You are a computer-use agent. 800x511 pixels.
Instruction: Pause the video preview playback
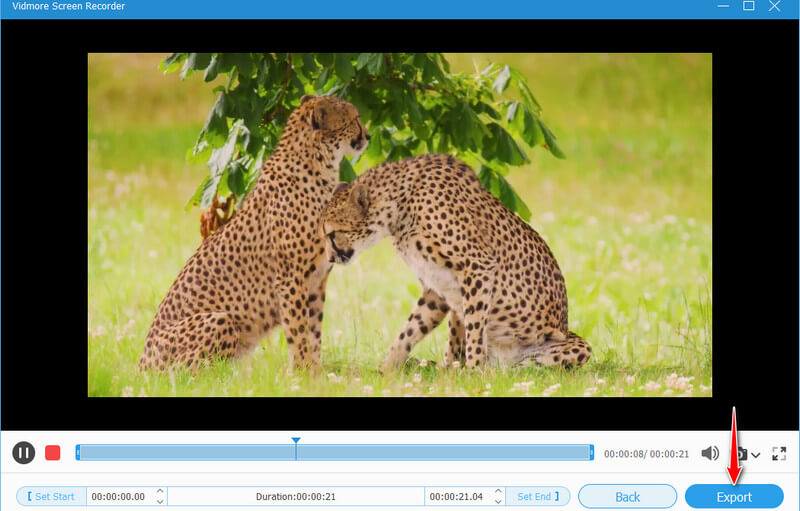click(23, 453)
